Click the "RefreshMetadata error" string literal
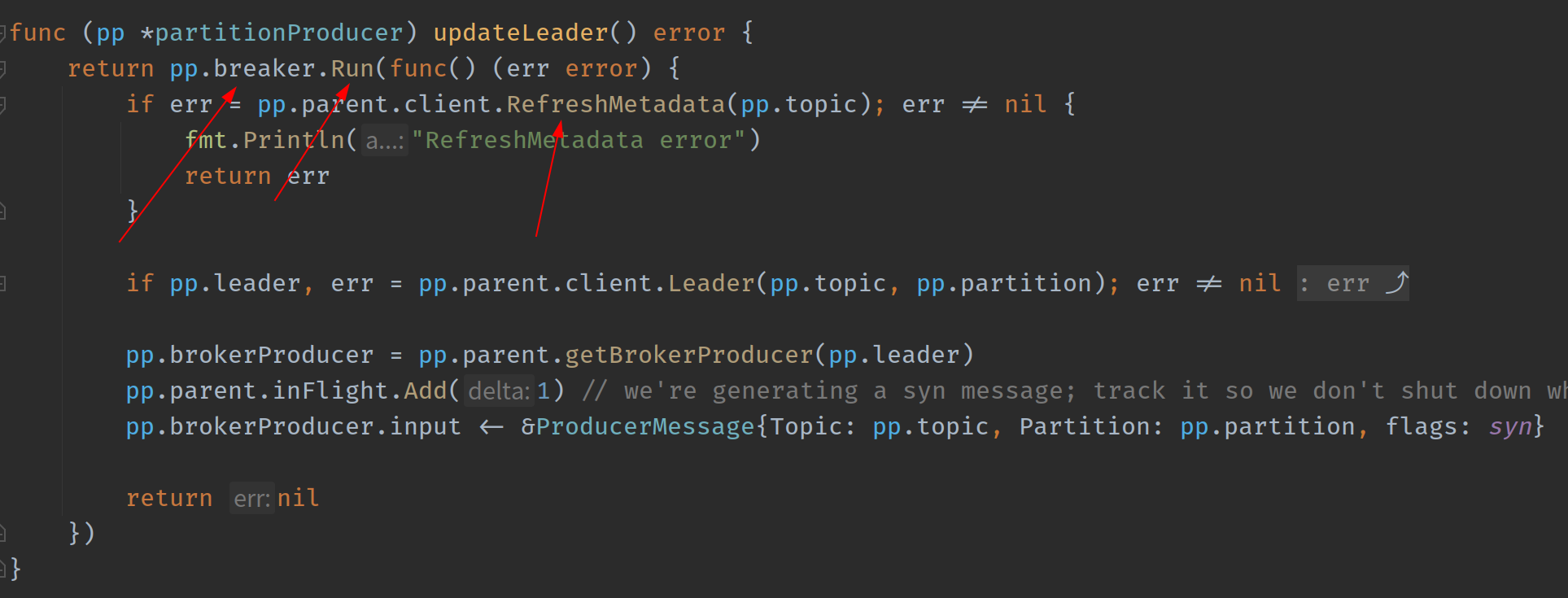Image resolution: width=1568 pixels, height=598 pixels. 579,140
